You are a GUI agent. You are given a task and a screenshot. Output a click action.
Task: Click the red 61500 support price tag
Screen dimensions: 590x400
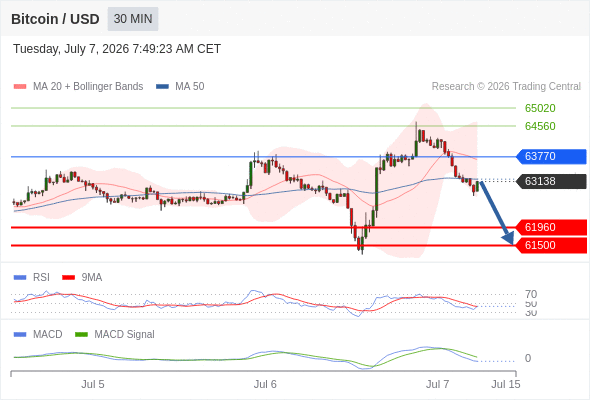pos(551,245)
